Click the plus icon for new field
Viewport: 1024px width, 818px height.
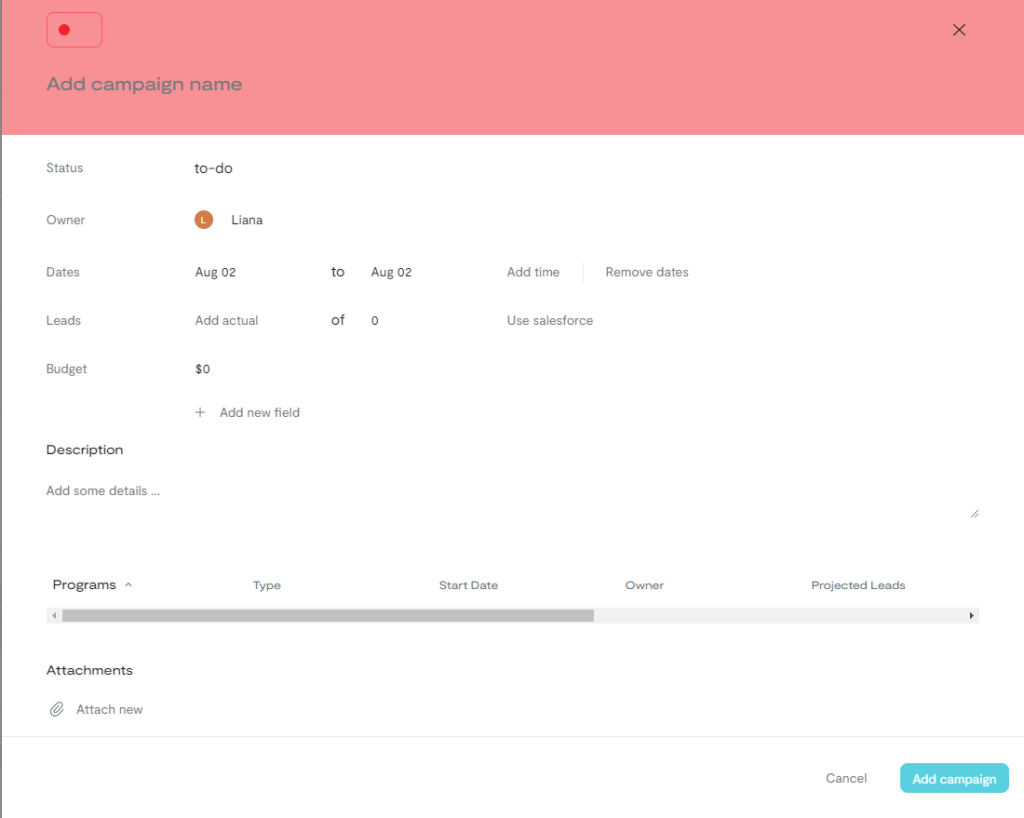pos(200,412)
